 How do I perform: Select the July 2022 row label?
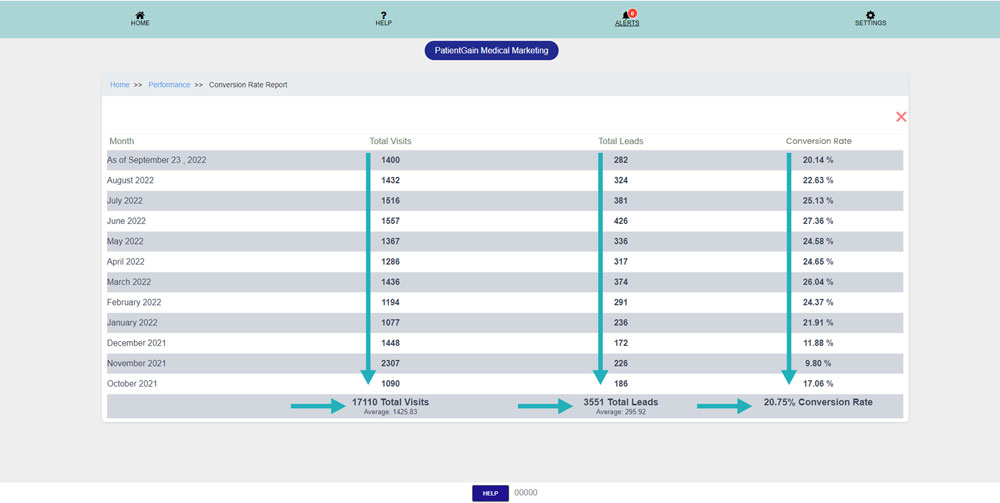pyautogui.click(x=124, y=201)
